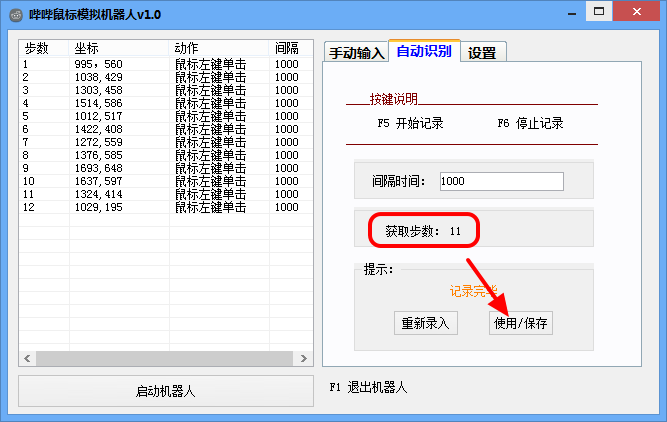Switch to the 手动输入 tab

point(356,52)
